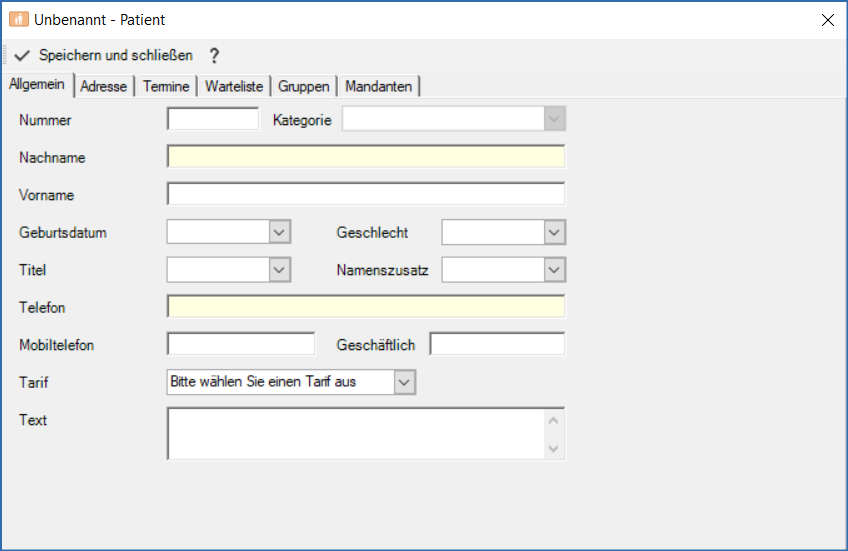The image size is (848, 551).
Task: Expand the Titel dropdown
Action: pyautogui.click(x=280, y=270)
